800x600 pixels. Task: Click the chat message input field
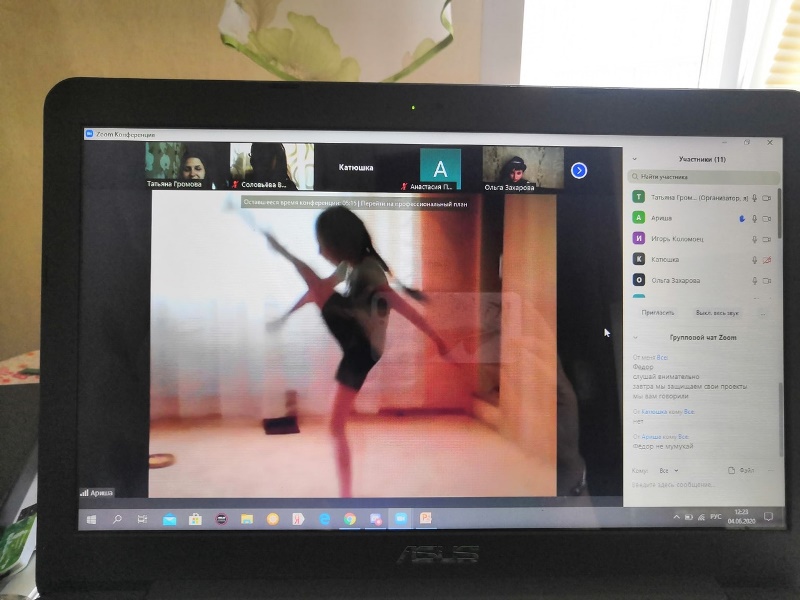tap(700, 486)
